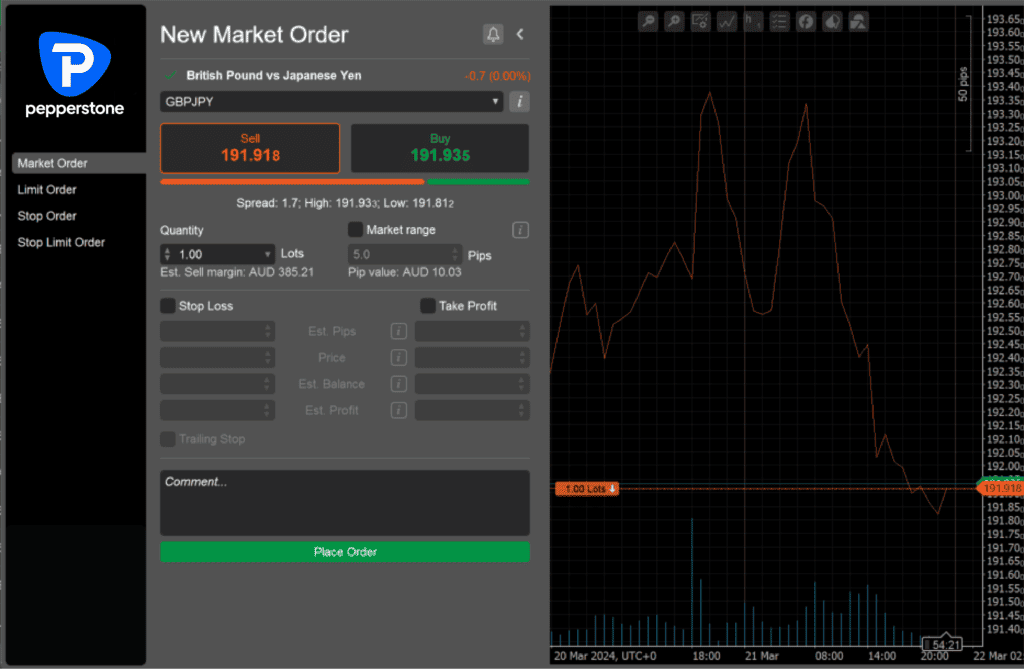Screen dimensions: 1024x669
Task: Enable the Stop Loss checkbox
Action: [x=166, y=306]
